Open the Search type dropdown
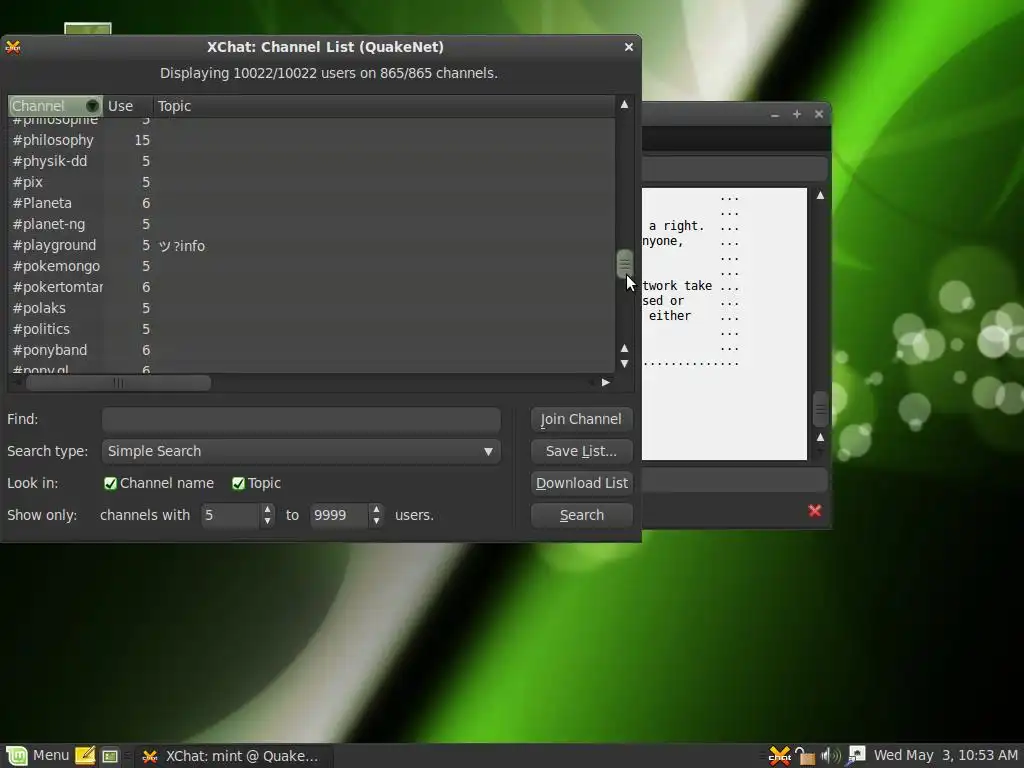Screen dimensions: 1024x768 click(x=301, y=451)
